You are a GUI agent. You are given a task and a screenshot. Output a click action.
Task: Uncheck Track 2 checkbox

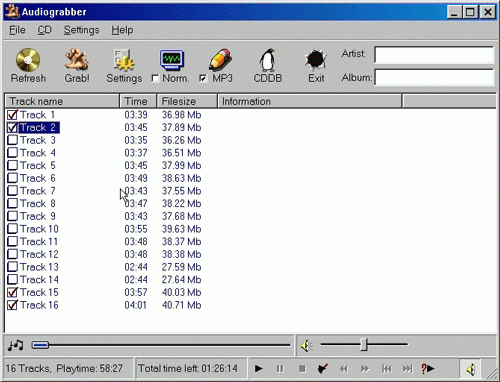pyautogui.click(x=12, y=128)
